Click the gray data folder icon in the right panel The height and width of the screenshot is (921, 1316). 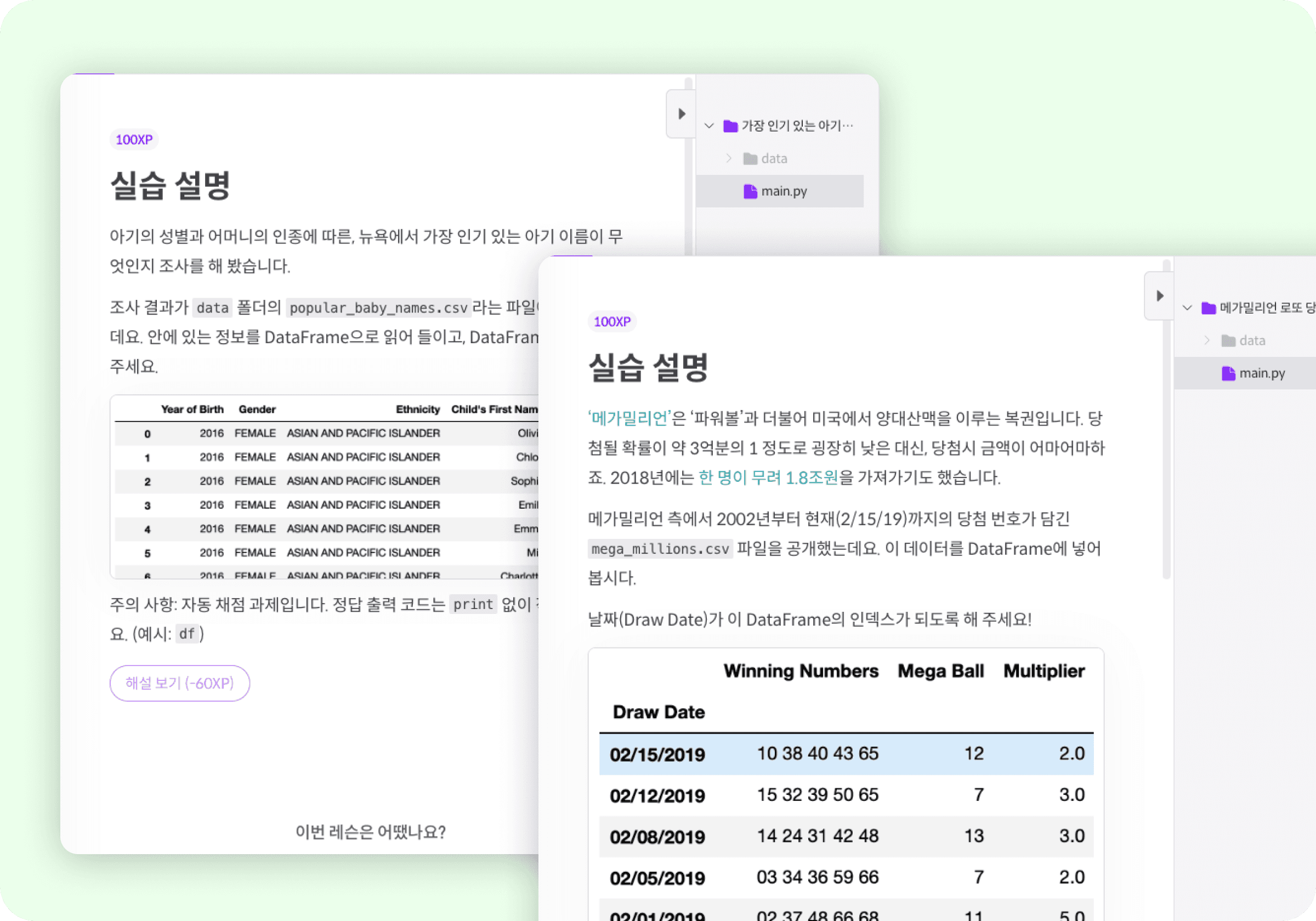(1228, 340)
